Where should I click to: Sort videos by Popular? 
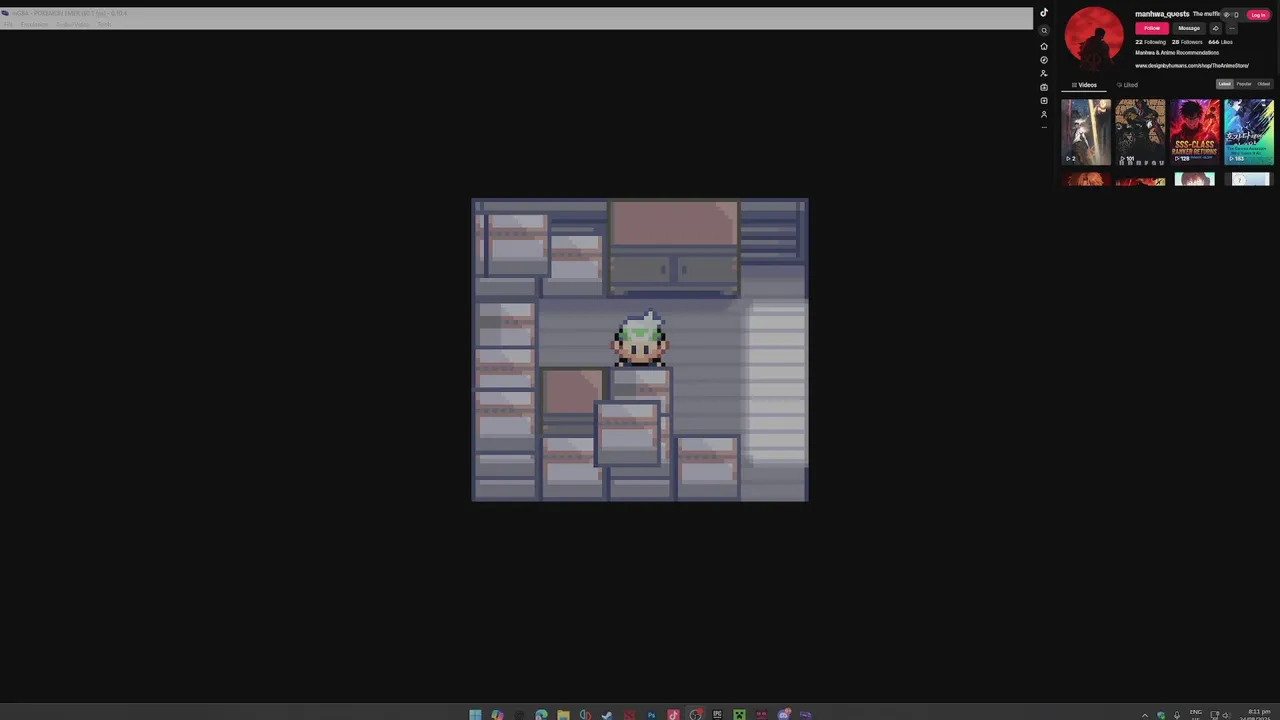pyautogui.click(x=1244, y=84)
